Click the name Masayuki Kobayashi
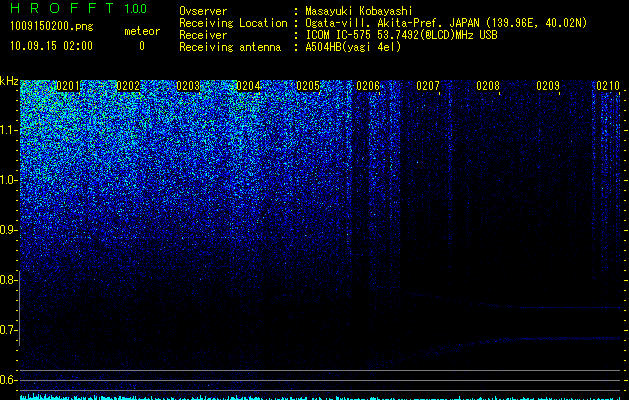This screenshot has width=629, height=400. pos(359,11)
